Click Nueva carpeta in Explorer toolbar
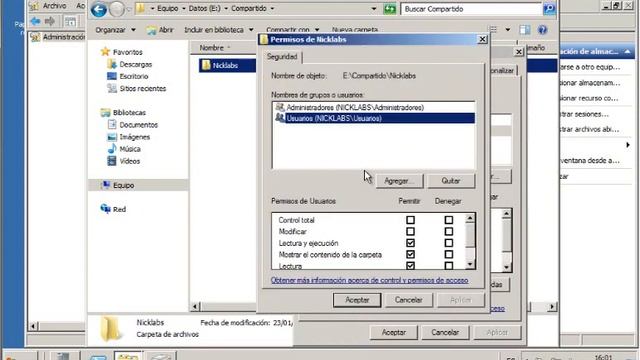 [x=355, y=30]
